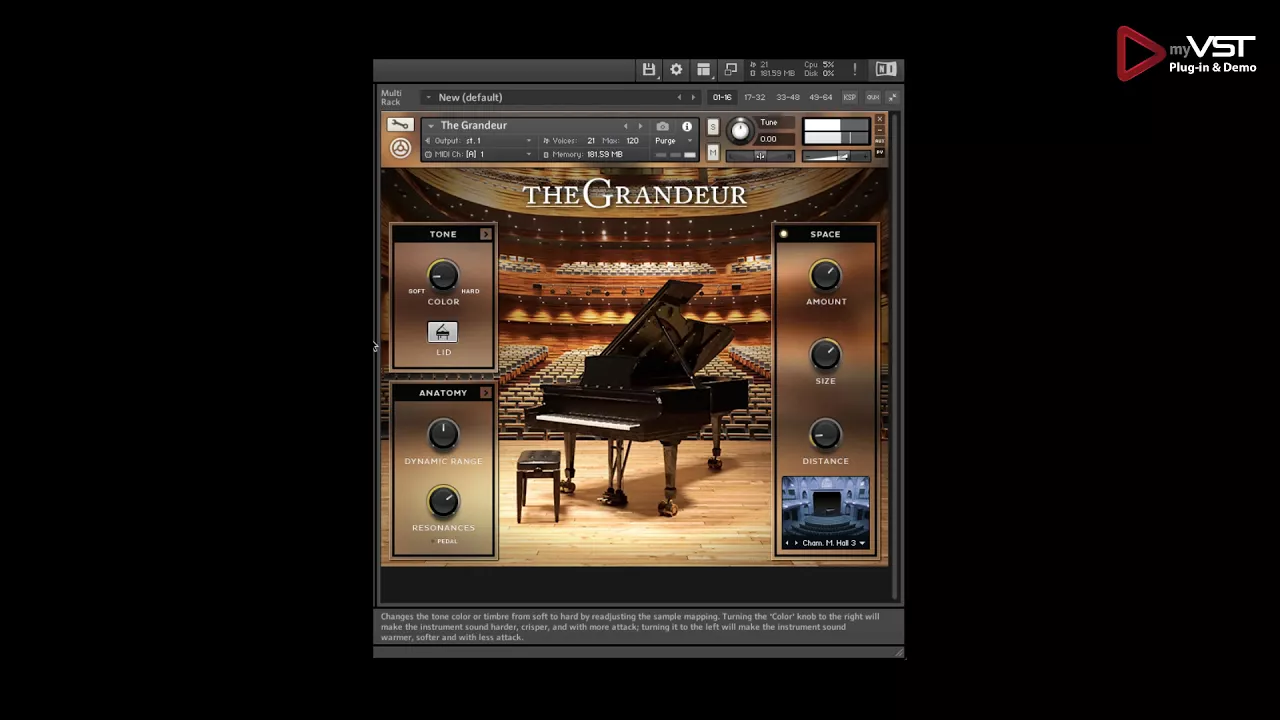1280x720 pixels.
Task: Click the Space Amount knob
Action: coord(825,275)
